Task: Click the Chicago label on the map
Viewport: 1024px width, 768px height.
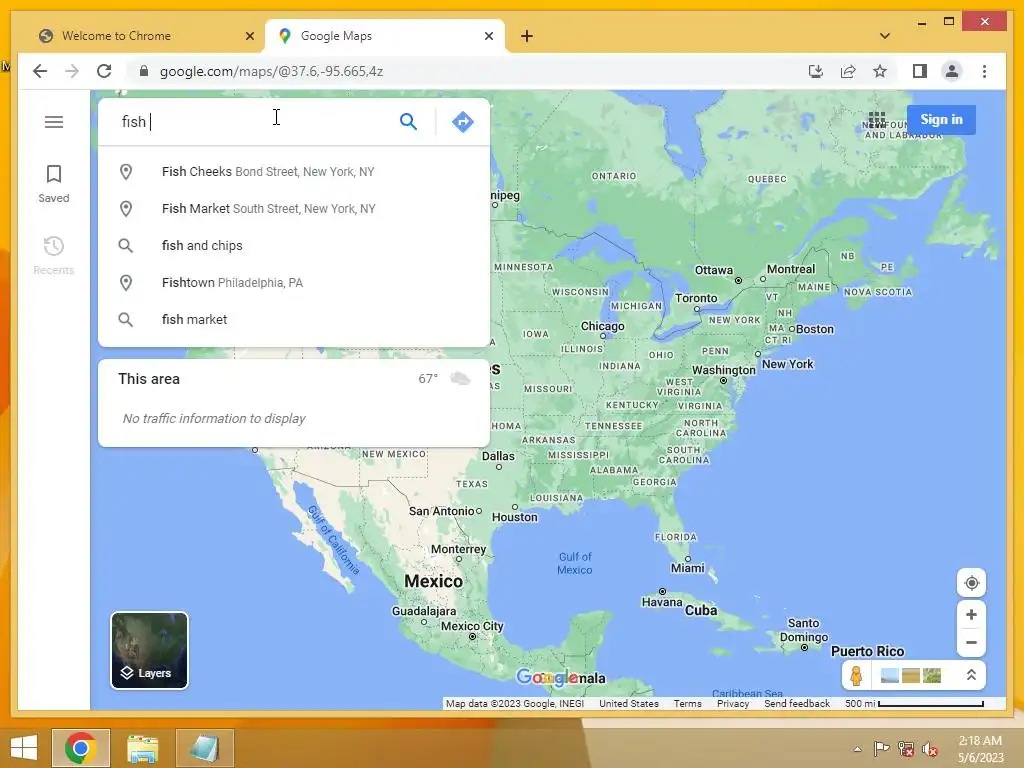Action: (x=602, y=326)
